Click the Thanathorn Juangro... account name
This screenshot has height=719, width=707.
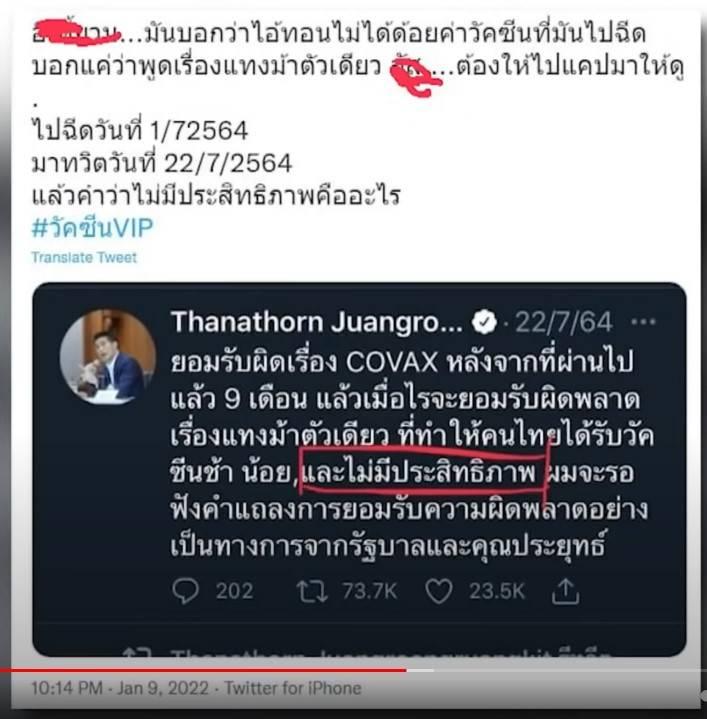(316, 322)
